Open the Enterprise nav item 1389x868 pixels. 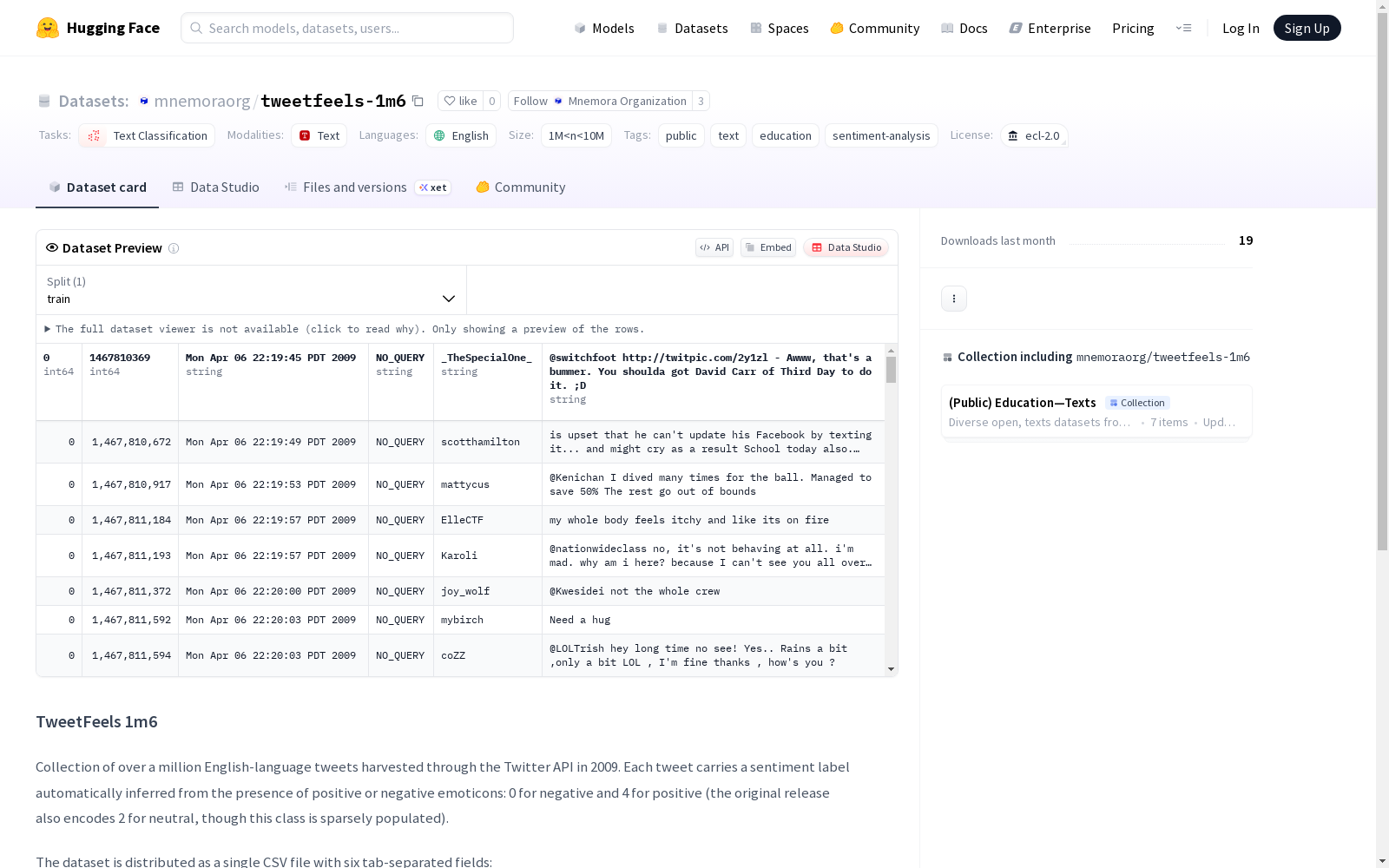point(1050,28)
